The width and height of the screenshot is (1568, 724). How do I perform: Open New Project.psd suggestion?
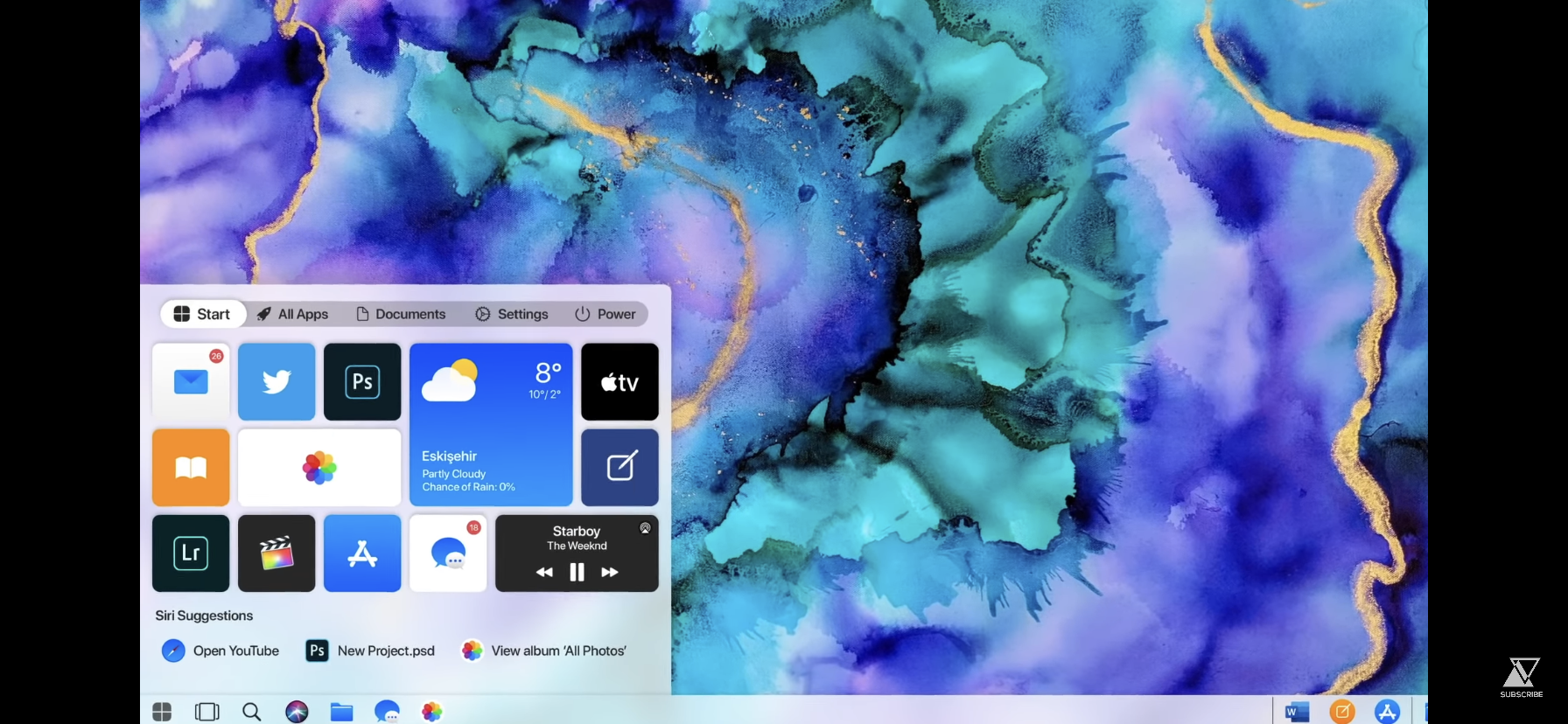(370, 651)
